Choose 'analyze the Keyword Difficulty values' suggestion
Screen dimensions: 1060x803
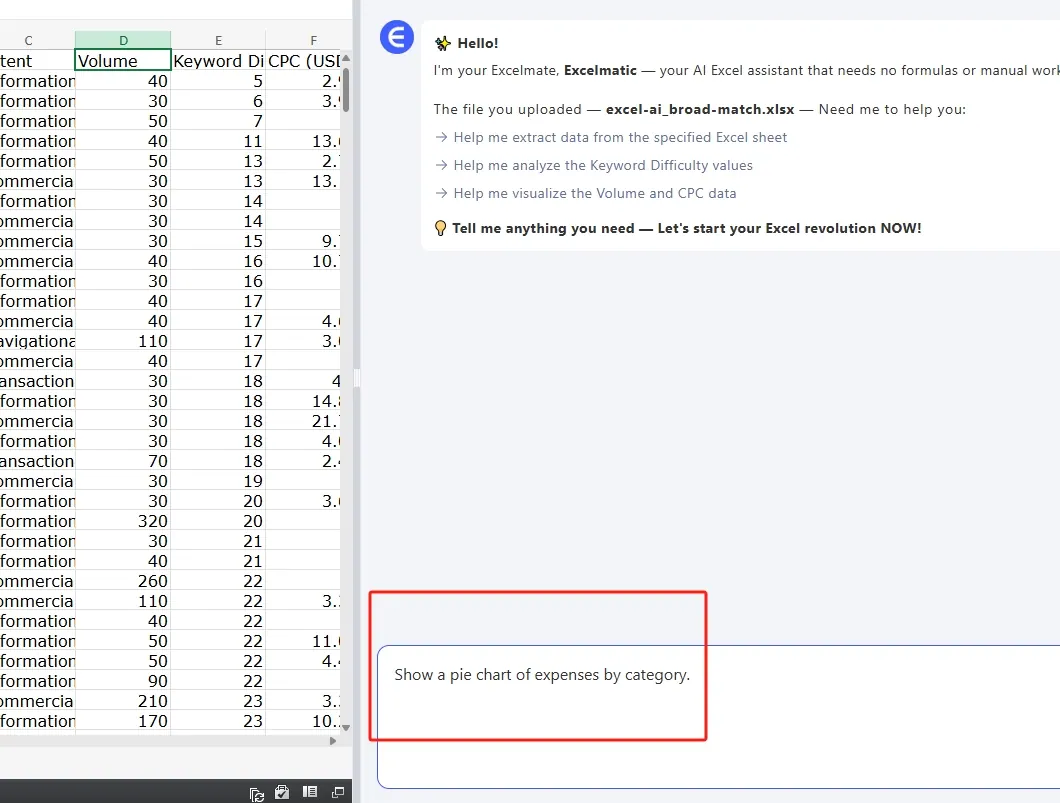(603, 165)
